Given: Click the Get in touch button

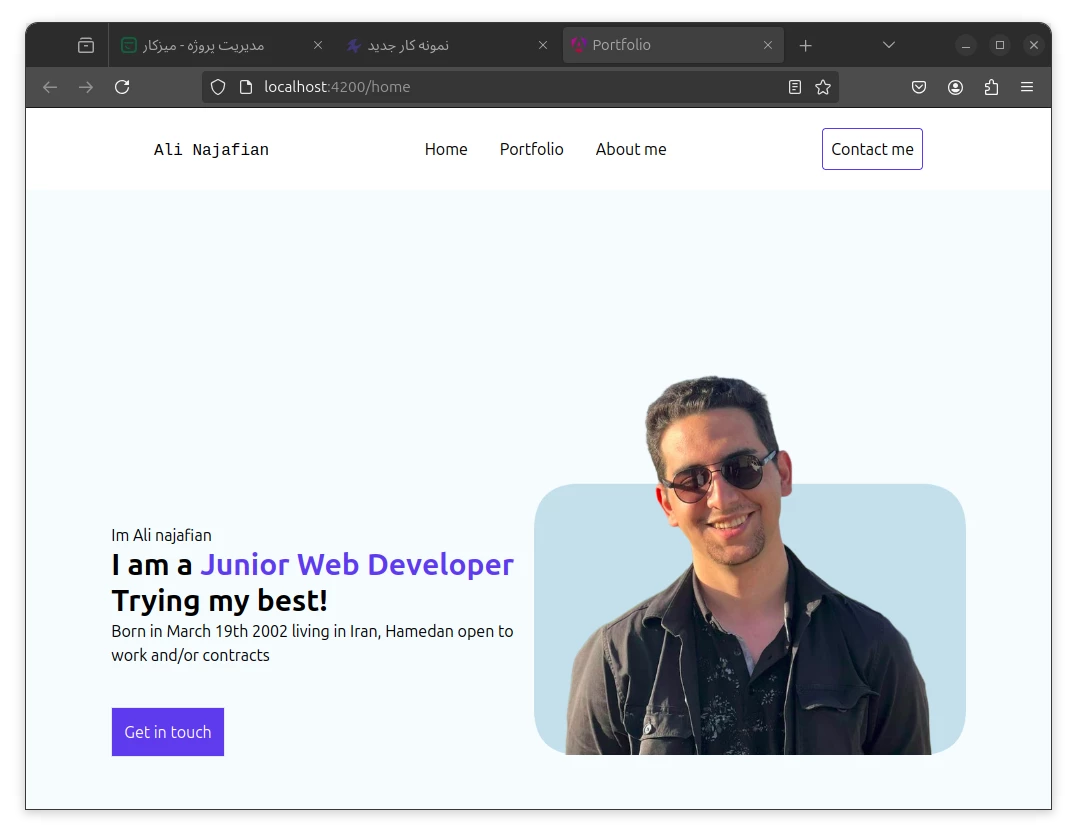Looking at the screenshot, I should coord(168,732).
